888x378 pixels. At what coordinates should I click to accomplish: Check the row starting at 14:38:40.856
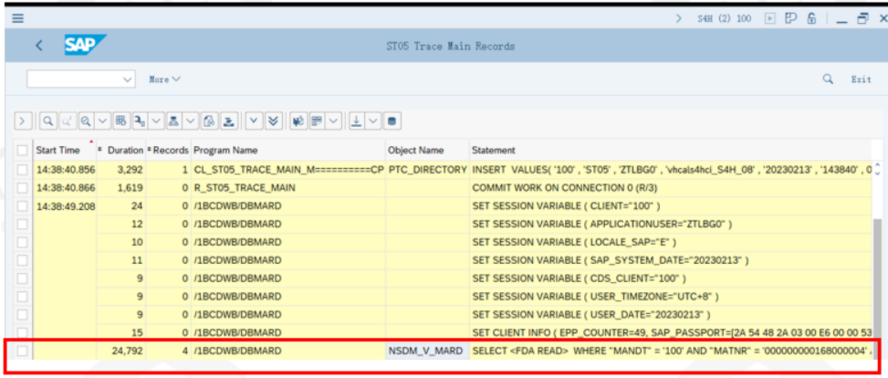pyautogui.click(x=22, y=169)
